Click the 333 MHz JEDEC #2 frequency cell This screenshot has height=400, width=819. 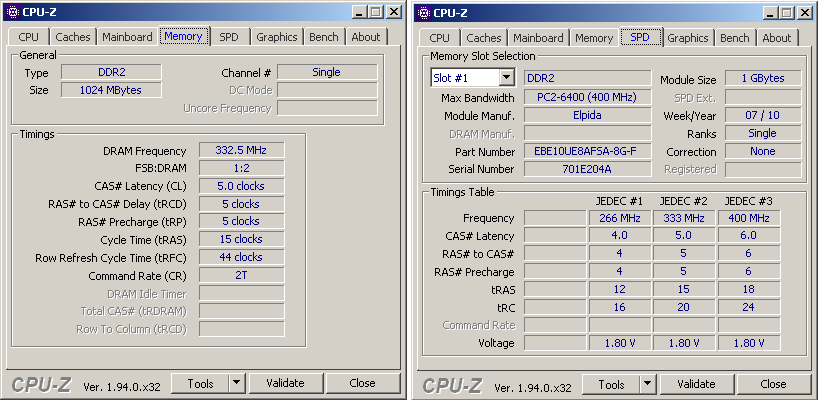[x=684, y=218]
